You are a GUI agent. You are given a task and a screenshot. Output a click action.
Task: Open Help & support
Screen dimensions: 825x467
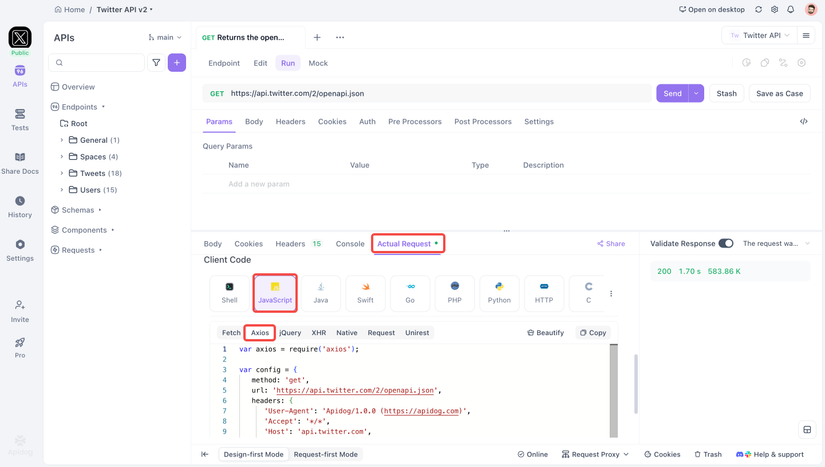[770, 454]
